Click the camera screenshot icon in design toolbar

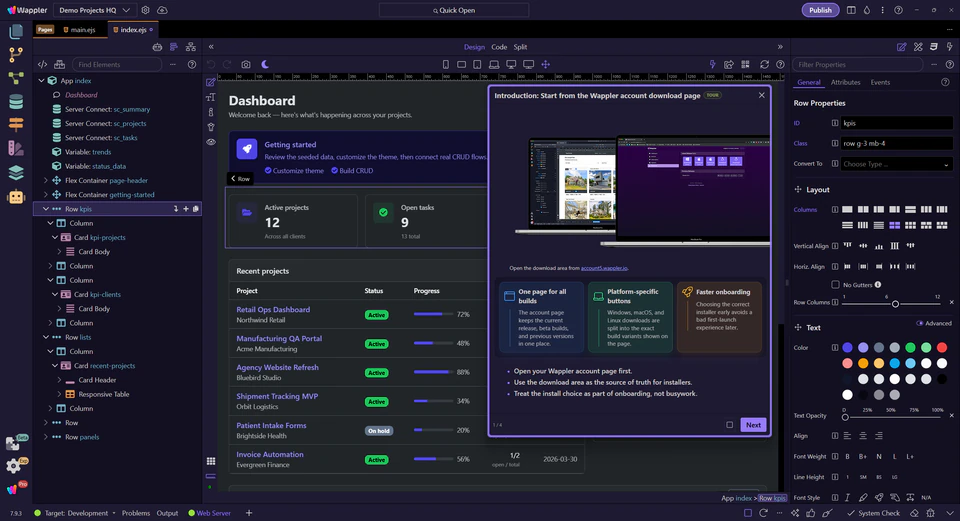click(246, 64)
